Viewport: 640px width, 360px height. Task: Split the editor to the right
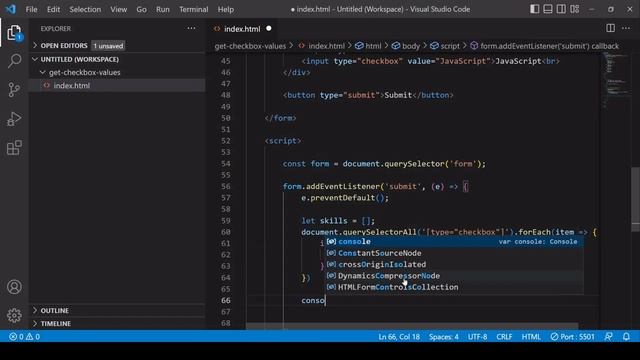[610, 28]
